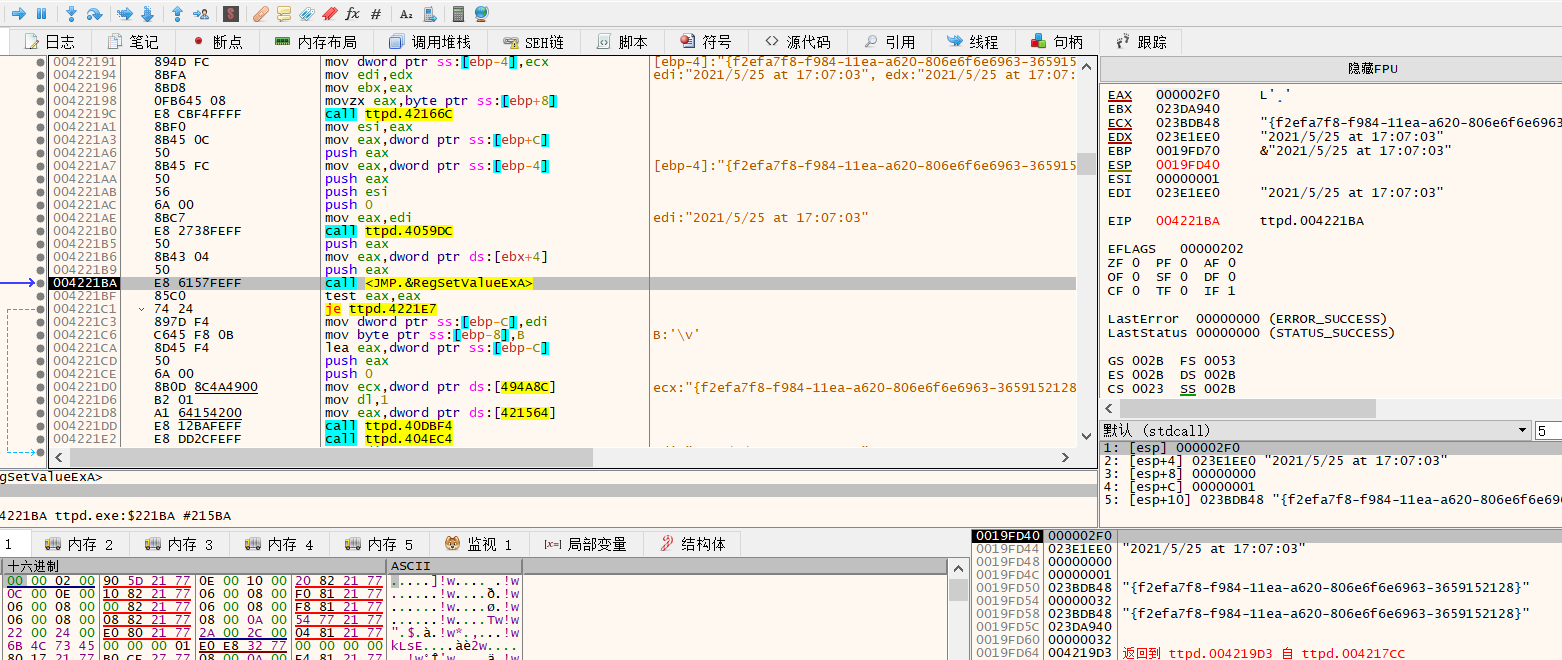Open the Calculator icon
The width and height of the screenshot is (1562, 660).
(x=459, y=14)
